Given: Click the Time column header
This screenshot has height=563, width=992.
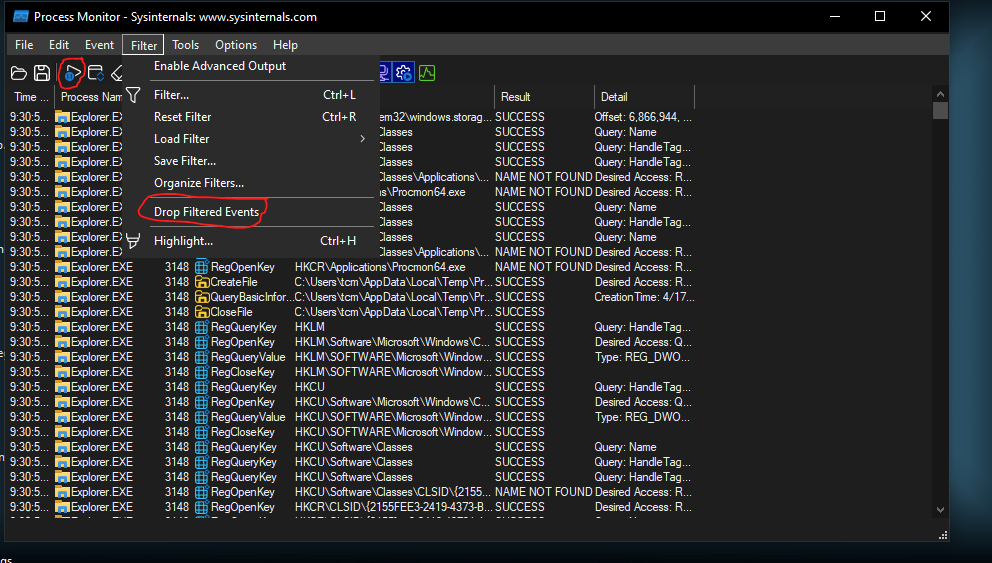Looking at the screenshot, I should point(30,97).
